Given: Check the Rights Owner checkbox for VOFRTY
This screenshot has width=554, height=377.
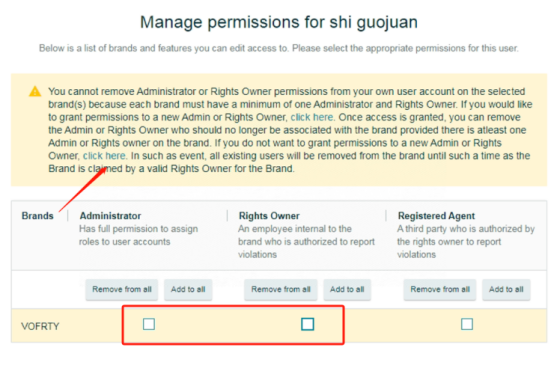Looking at the screenshot, I should coord(307,324).
